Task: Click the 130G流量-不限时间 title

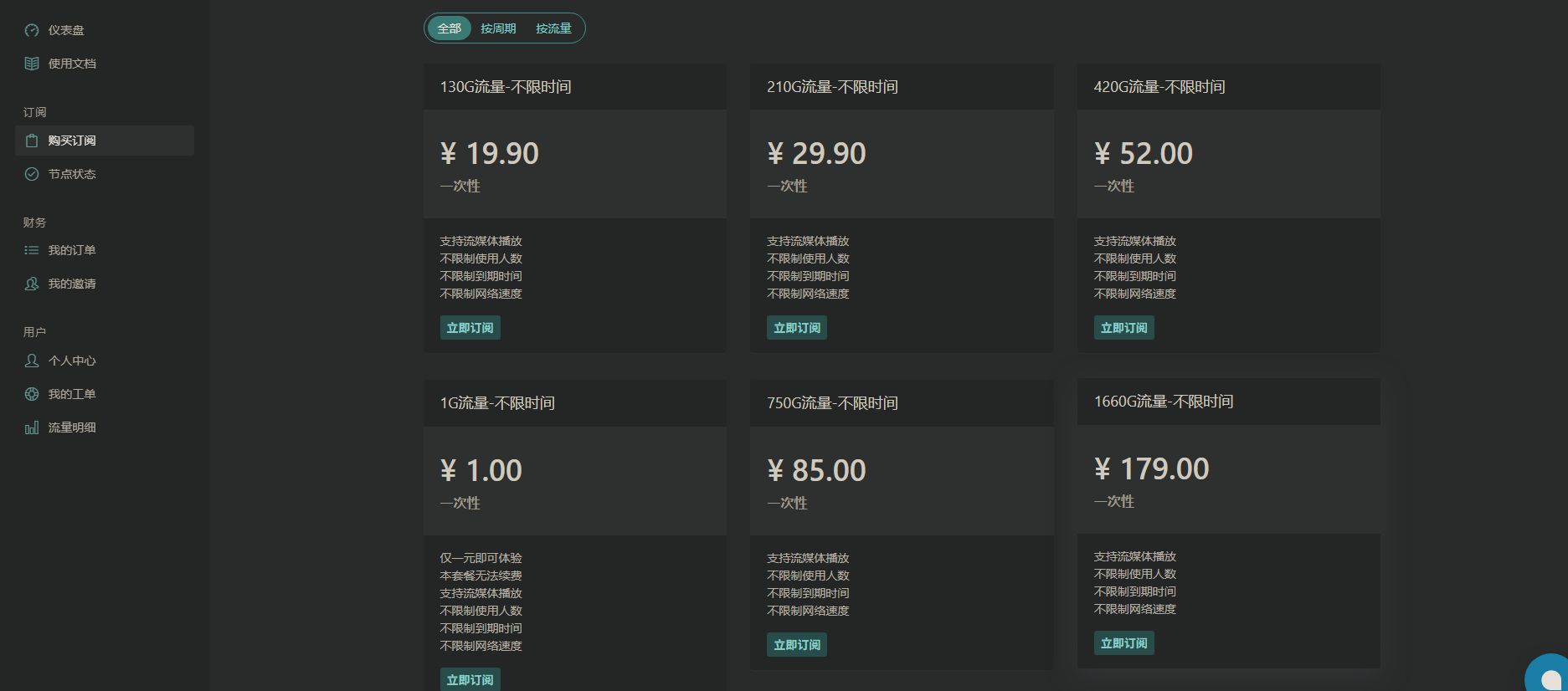Action: [x=506, y=87]
